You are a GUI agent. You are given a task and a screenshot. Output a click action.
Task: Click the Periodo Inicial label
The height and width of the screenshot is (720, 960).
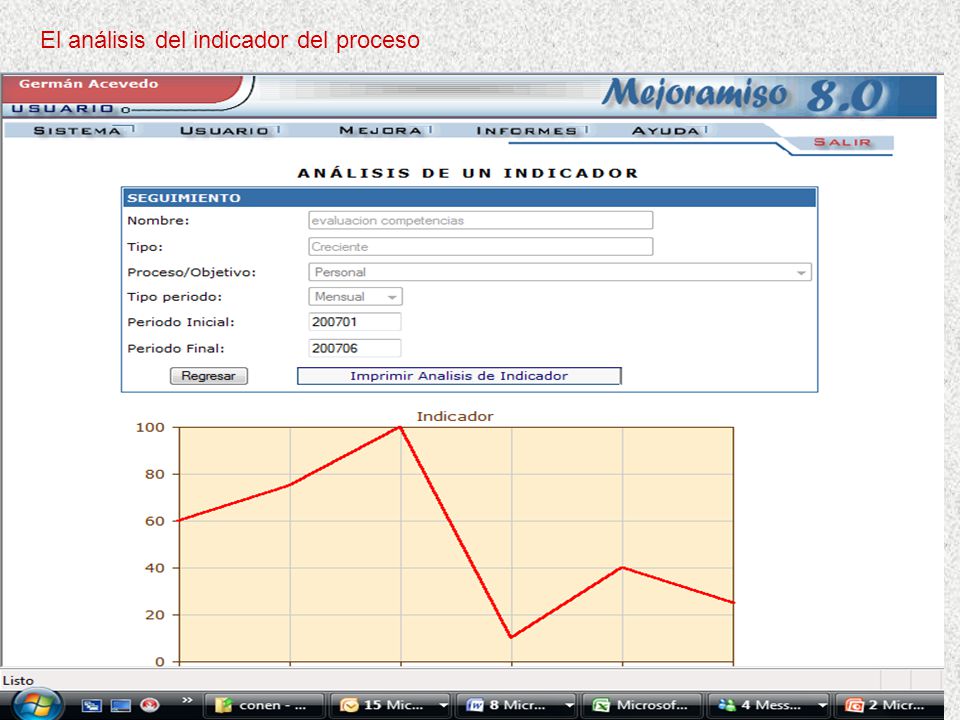[x=181, y=322]
